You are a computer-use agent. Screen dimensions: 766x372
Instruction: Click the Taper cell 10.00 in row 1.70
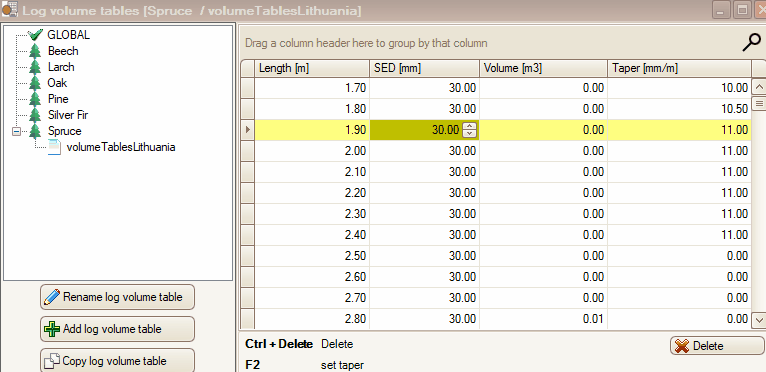pyautogui.click(x=679, y=88)
